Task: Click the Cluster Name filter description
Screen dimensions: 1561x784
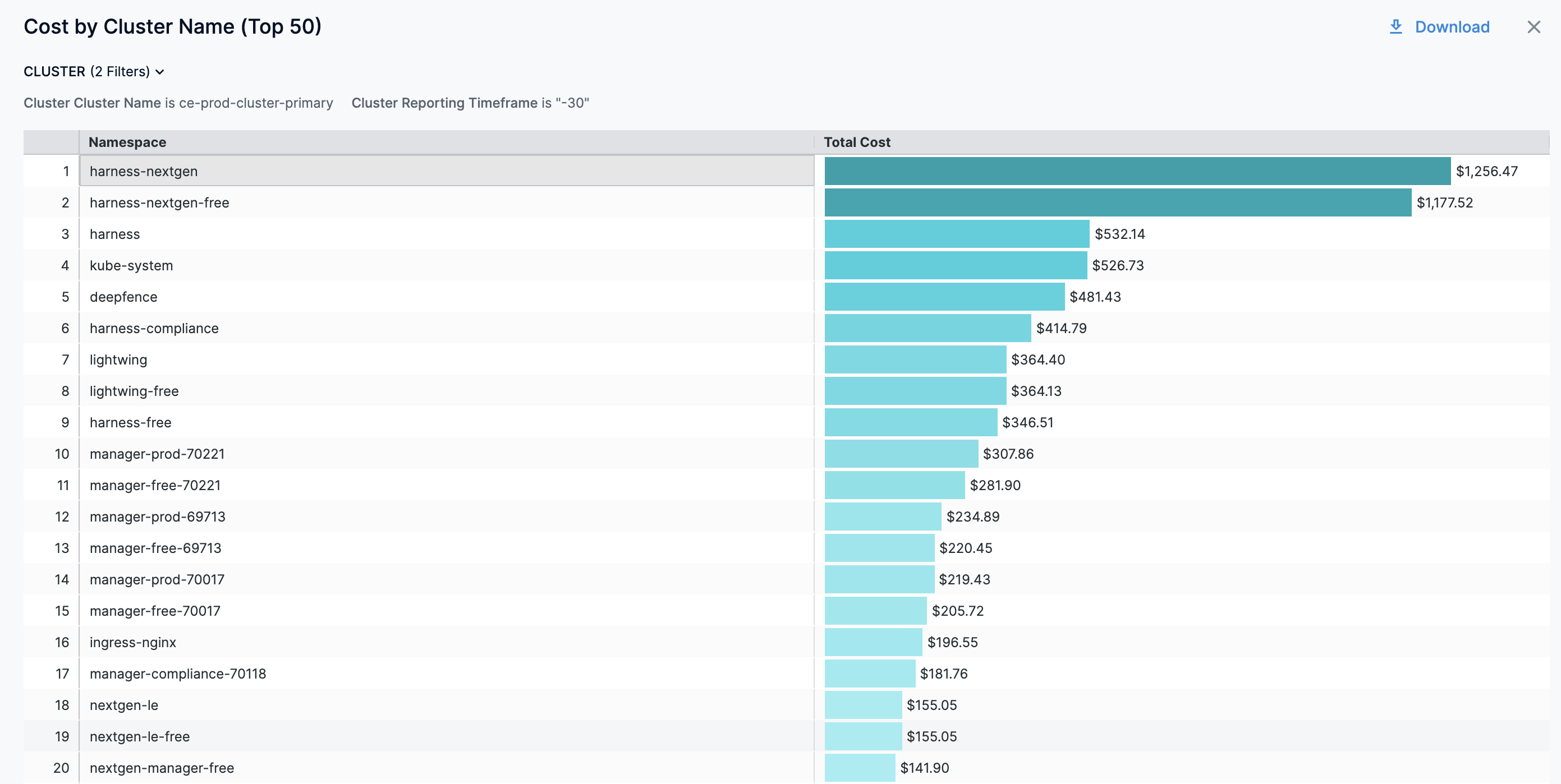Action: [178, 104]
